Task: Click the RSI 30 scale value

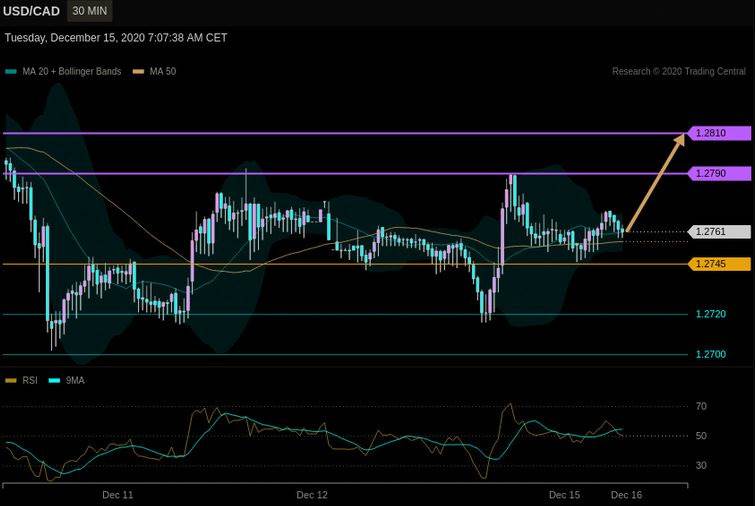Action: click(x=701, y=465)
